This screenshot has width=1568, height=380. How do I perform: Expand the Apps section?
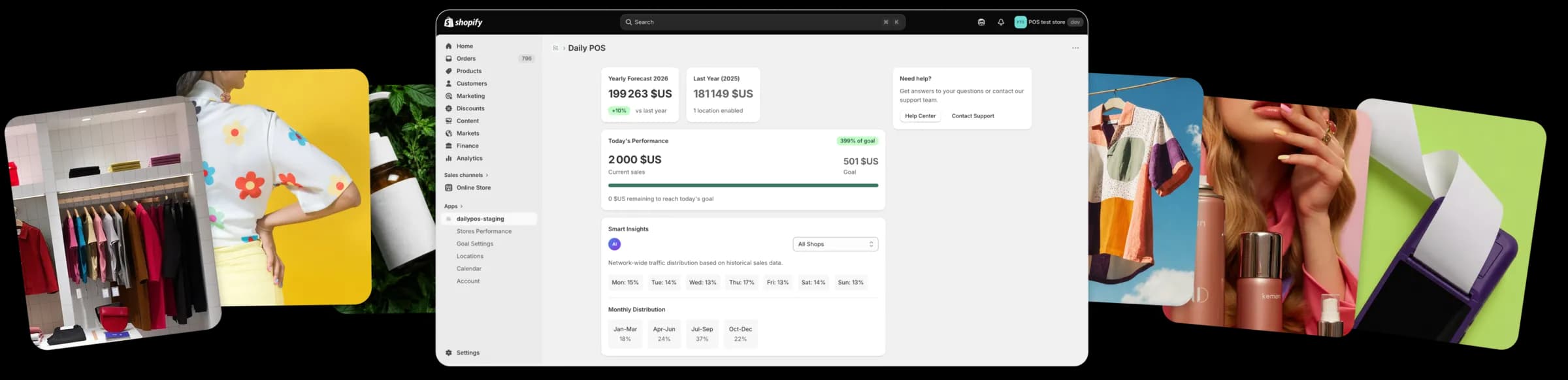[x=453, y=206]
